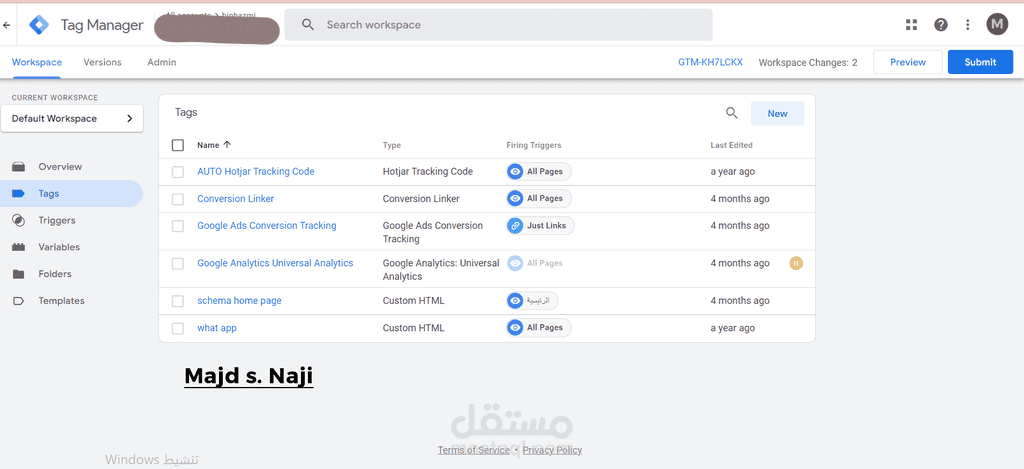Screen dimensions: 1024x469
Task: Switch to the Workspace tab
Action: pos(37,62)
